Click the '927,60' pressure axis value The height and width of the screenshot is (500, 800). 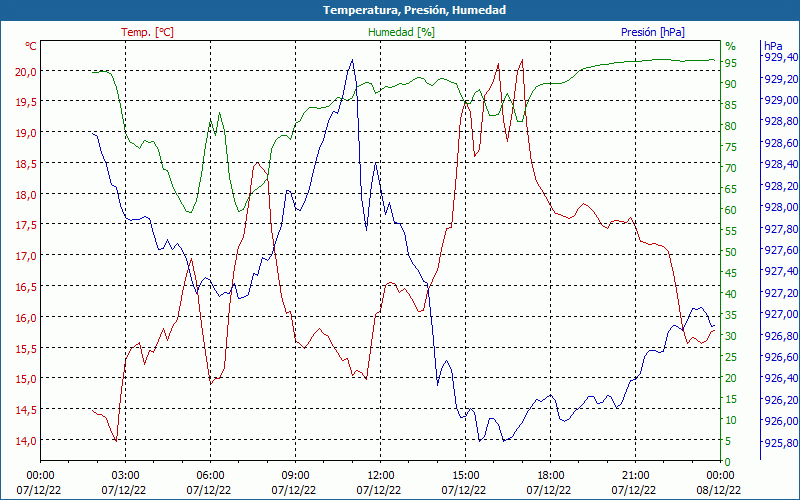pyautogui.click(x=779, y=250)
